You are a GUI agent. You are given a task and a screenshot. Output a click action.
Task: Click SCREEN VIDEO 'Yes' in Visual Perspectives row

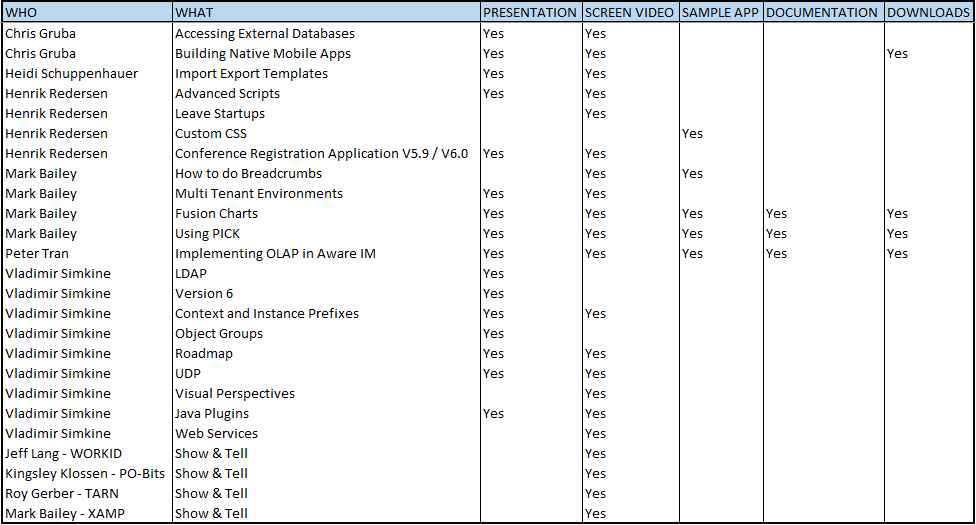tap(595, 393)
